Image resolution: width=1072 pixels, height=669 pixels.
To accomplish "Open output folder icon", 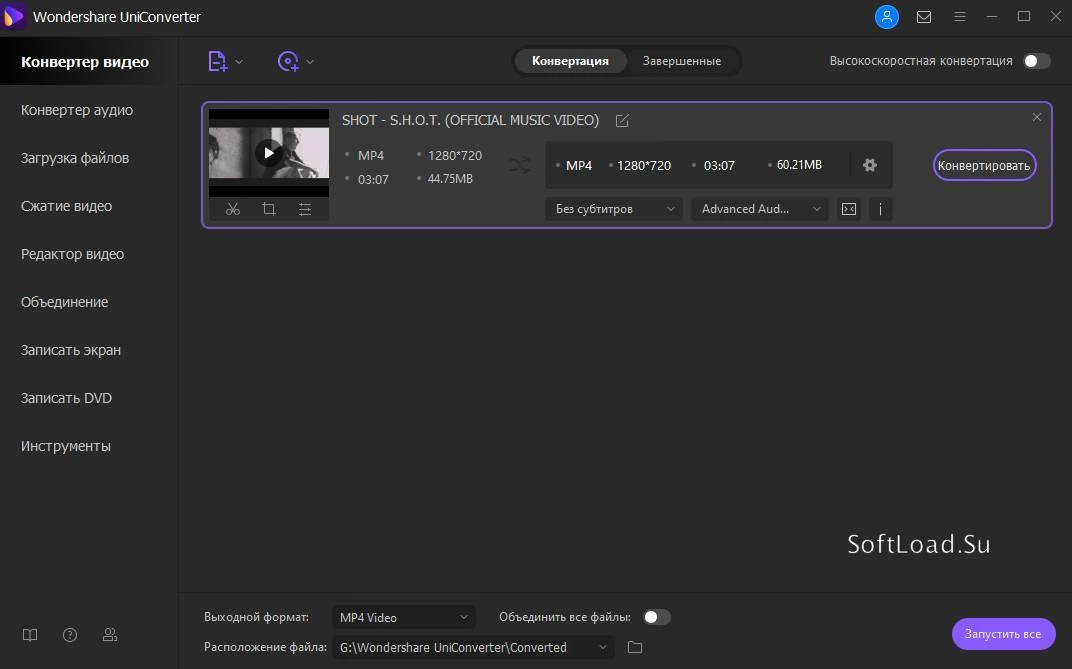I will tap(635, 647).
